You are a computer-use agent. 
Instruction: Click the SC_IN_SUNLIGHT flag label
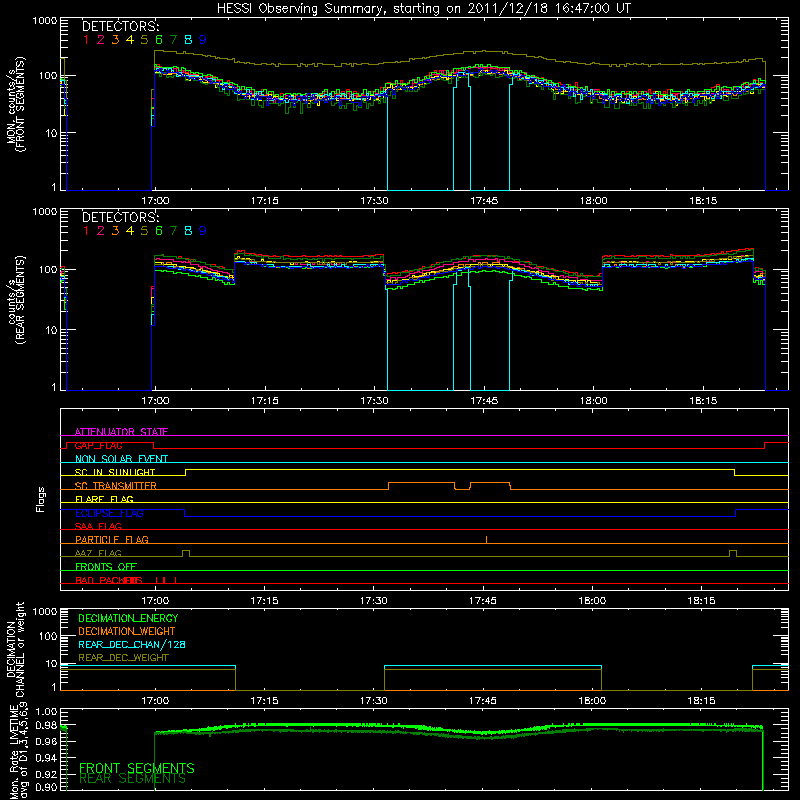point(115,472)
